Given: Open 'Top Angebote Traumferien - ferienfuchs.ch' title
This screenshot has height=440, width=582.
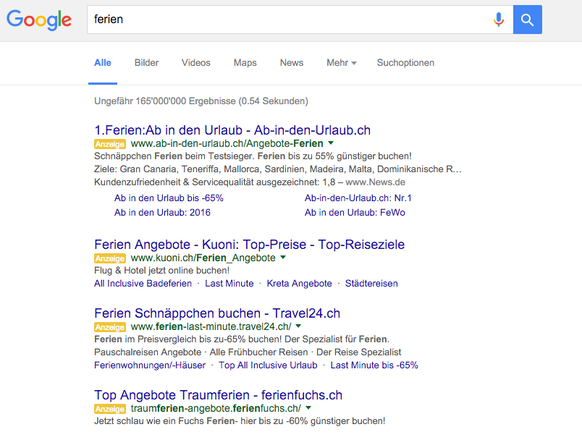Looking at the screenshot, I should [x=218, y=395].
